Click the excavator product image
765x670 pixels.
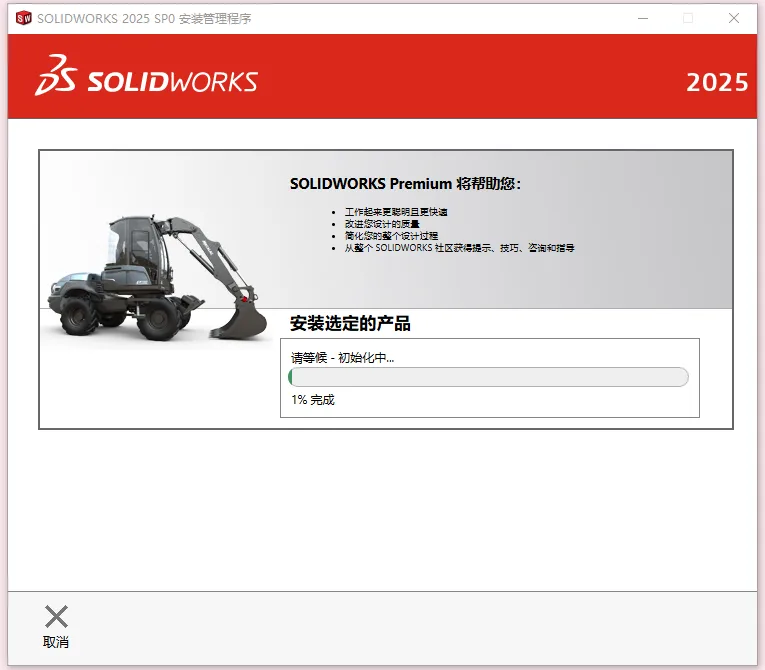click(x=157, y=277)
